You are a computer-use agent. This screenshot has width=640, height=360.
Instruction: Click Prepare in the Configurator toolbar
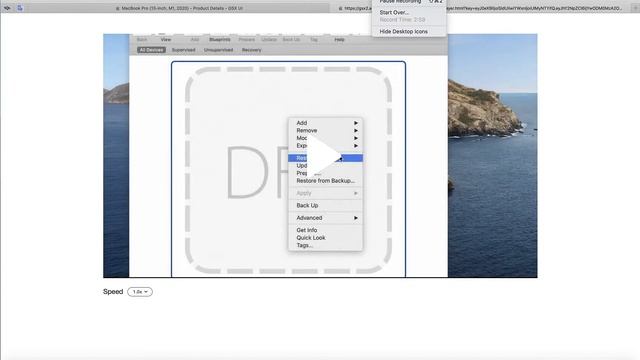click(x=247, y=40)
